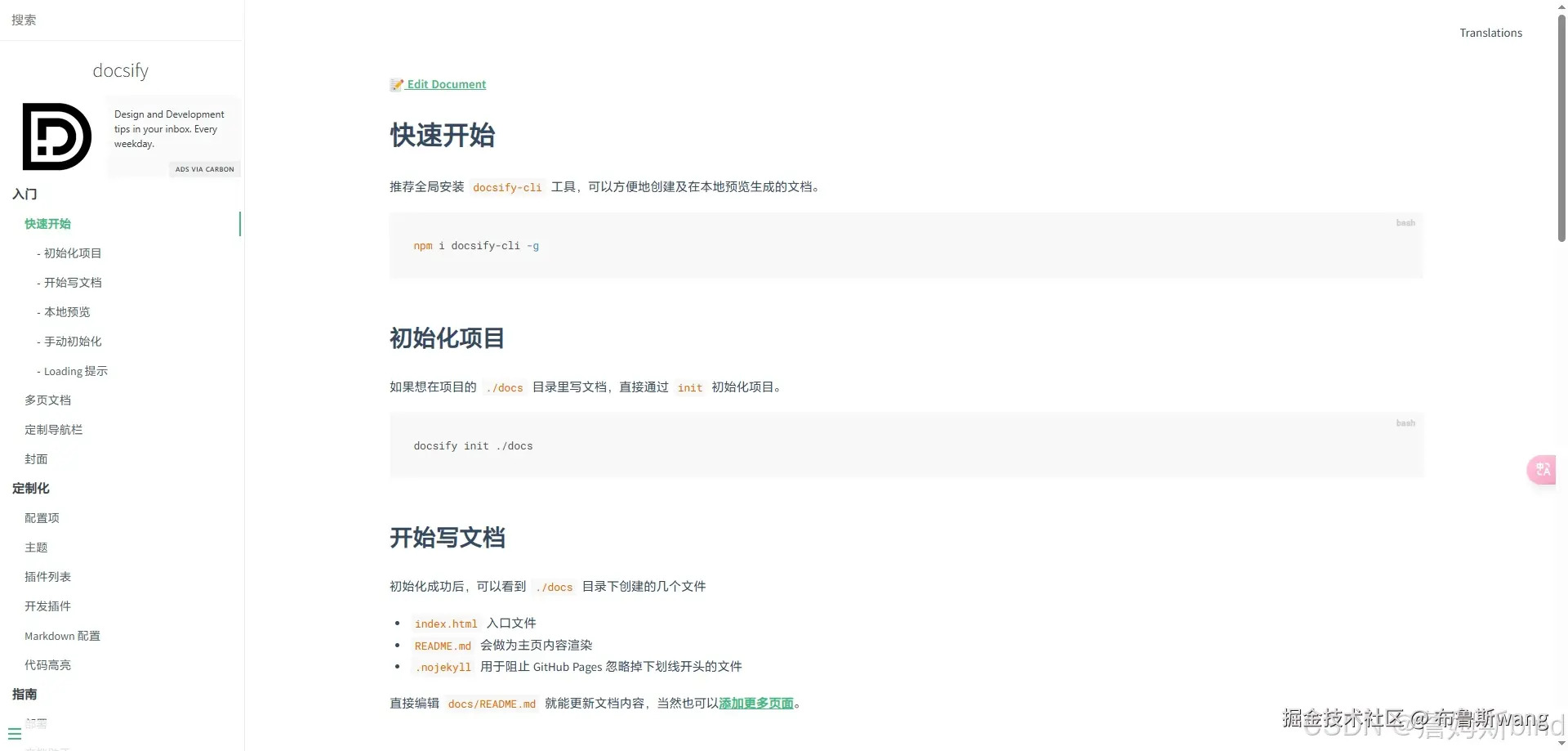Open the Translations menu
Viewport: 1568px width, 751px height.
pos(1490,33)
